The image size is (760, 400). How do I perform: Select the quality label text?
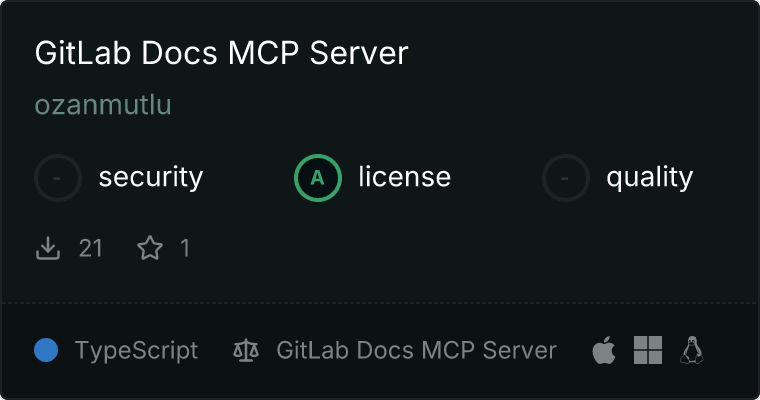[x=649, y=177]
